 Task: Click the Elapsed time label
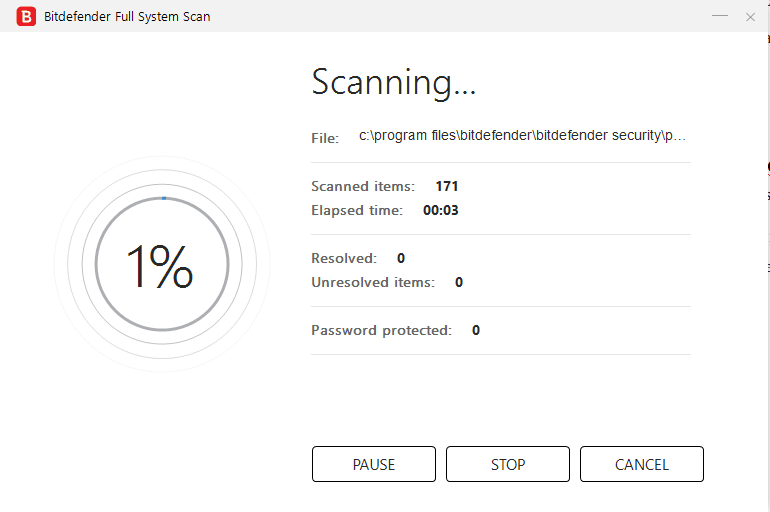click(357, 211)
